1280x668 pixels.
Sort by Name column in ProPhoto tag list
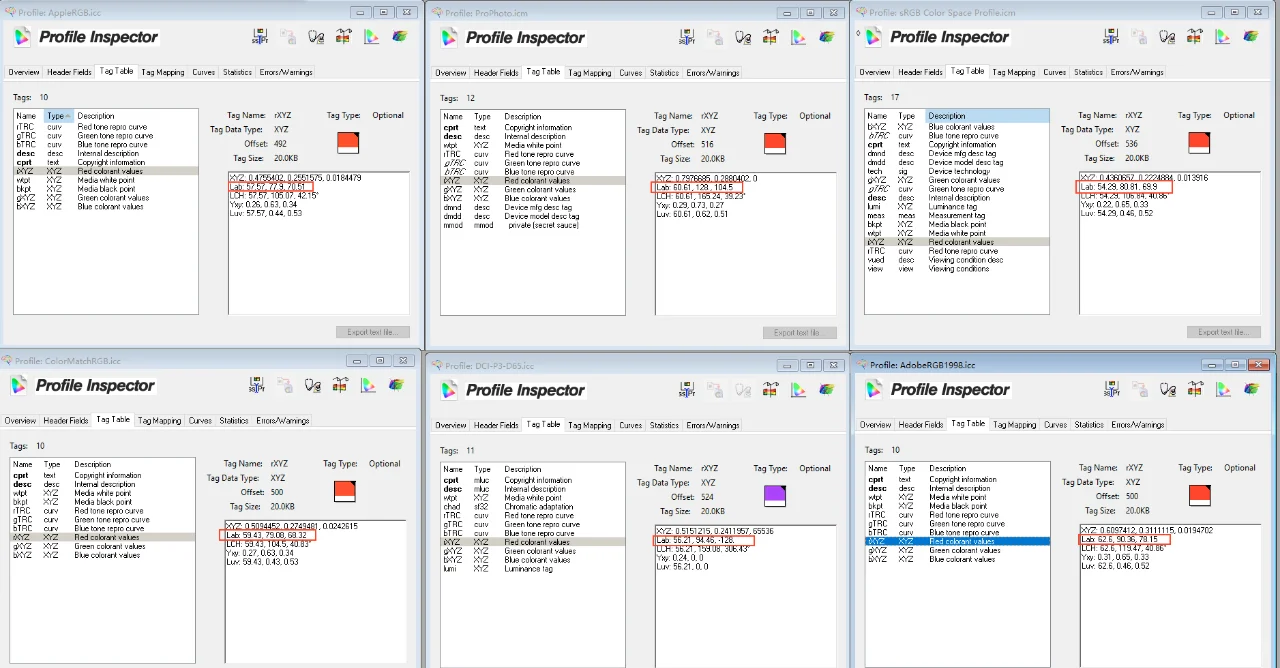tap(457, 117)
